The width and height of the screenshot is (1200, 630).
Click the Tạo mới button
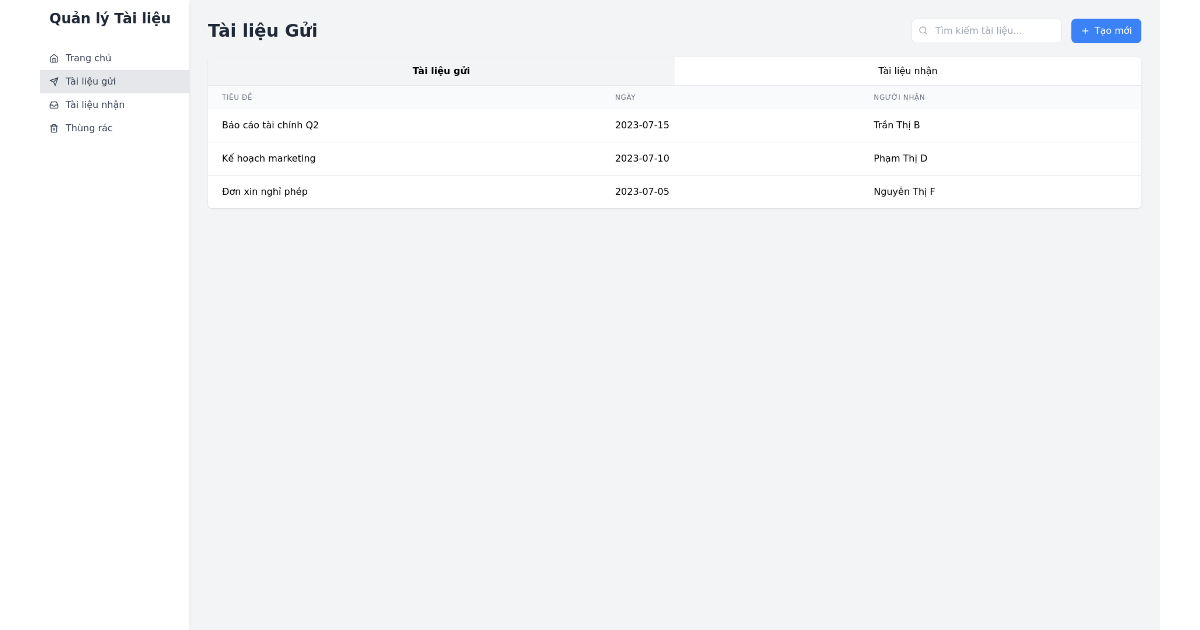1105,30
